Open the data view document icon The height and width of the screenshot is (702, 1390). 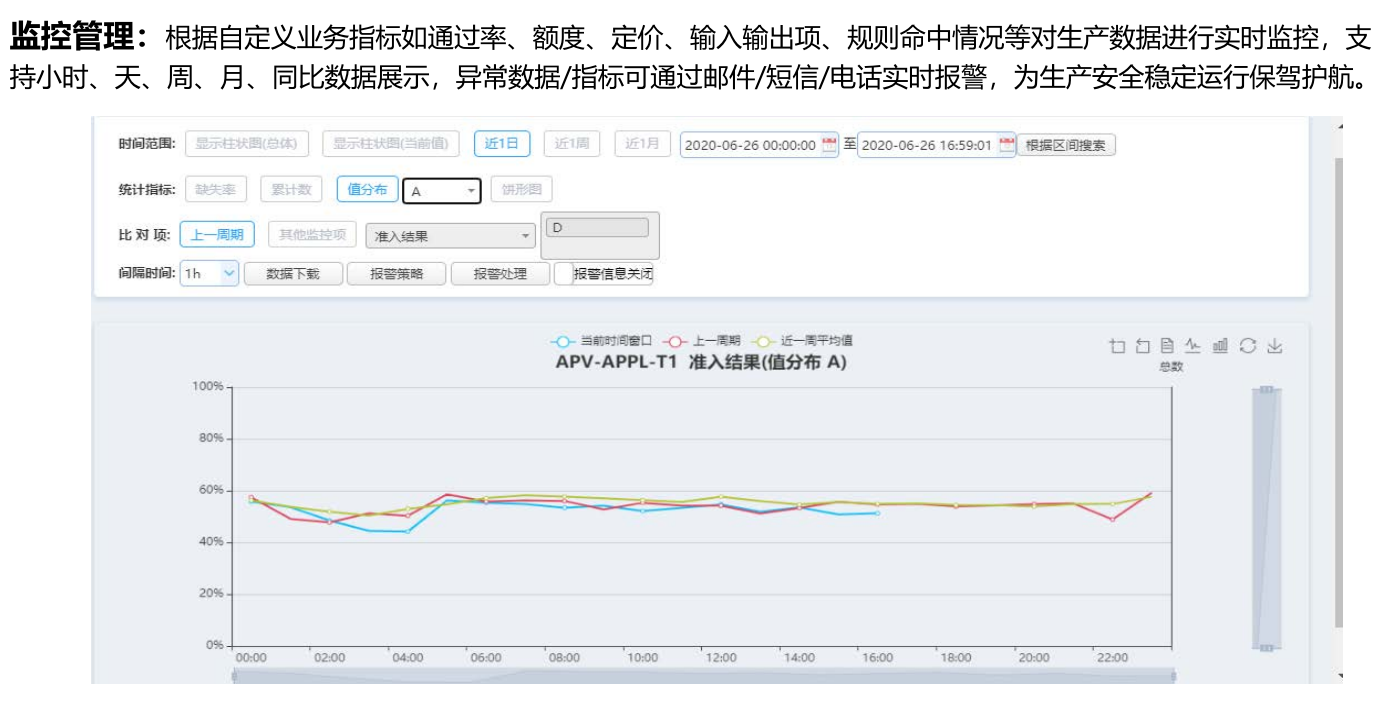pos(1167,346)
